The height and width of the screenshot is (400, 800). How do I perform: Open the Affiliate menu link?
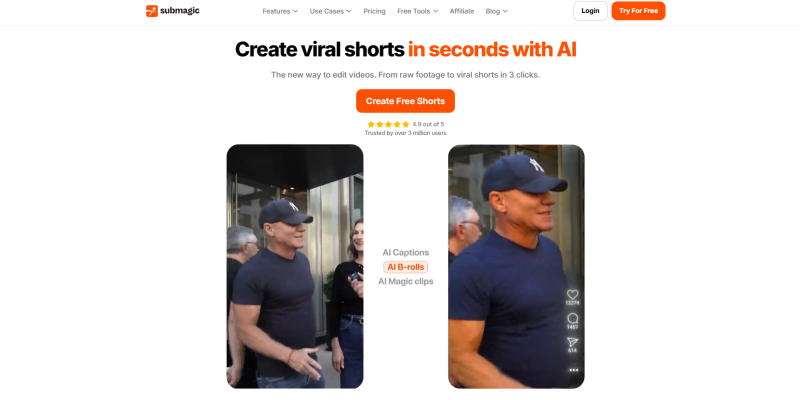[x=462, y=11]
